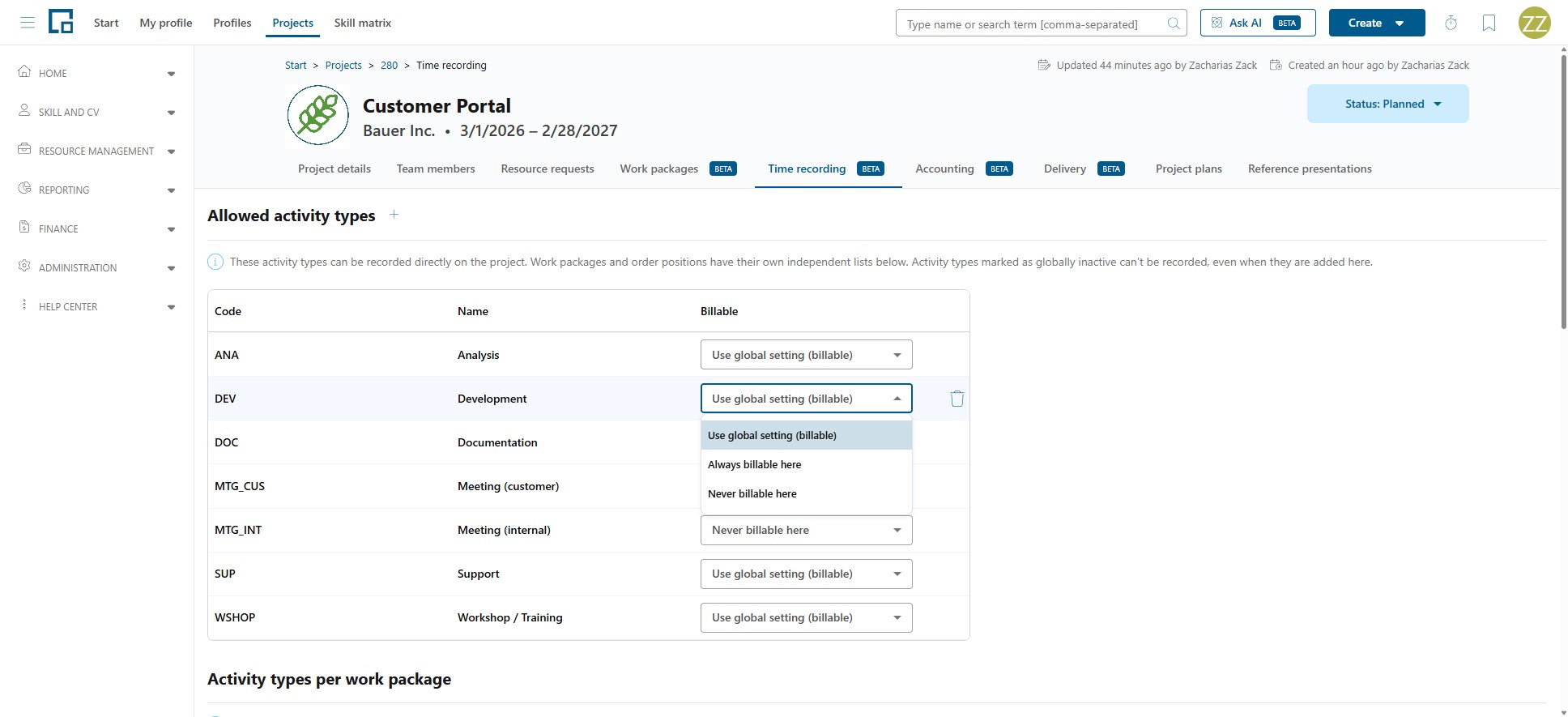Expand the Home sidebar section arrow

(x=171, y=74)
